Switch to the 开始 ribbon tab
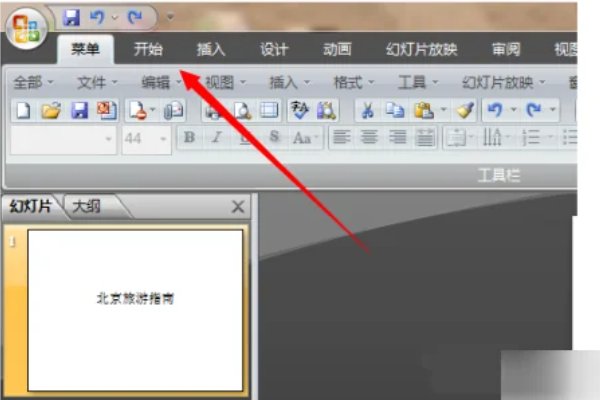This screenshot has width=600, height=400. click(148, 49)
